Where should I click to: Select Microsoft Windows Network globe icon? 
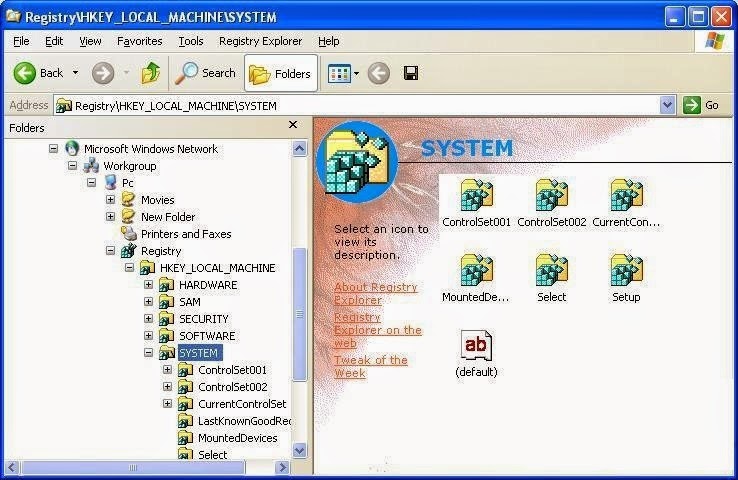pyautogui.click(x=72, y=148)
